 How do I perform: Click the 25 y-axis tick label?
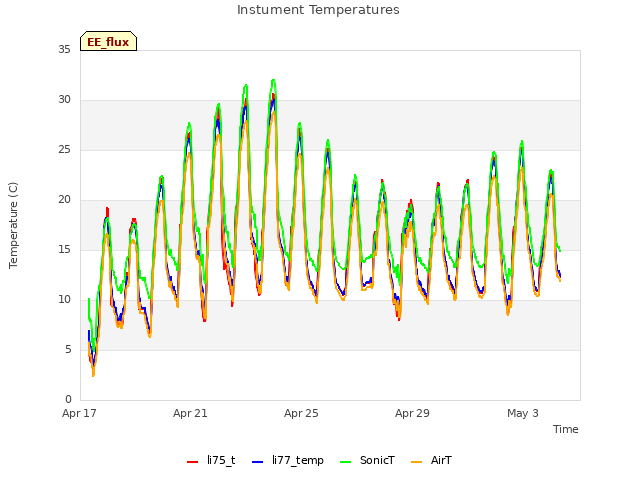[64, 149]
